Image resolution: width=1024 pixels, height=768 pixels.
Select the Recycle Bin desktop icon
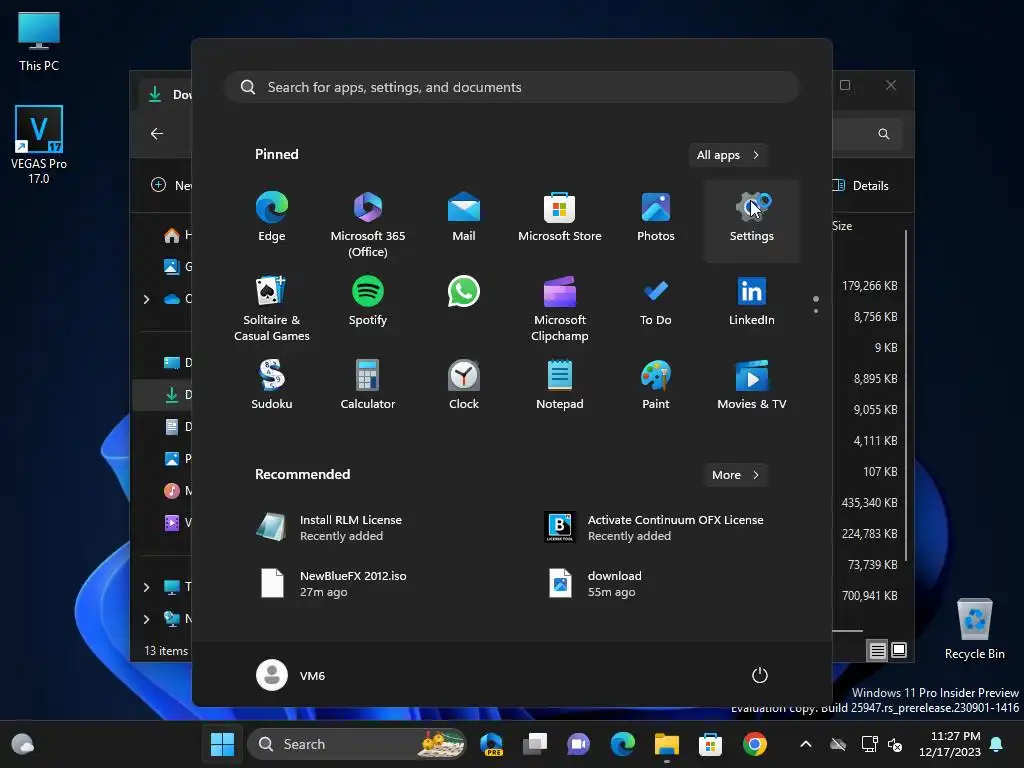click(974, 630)
